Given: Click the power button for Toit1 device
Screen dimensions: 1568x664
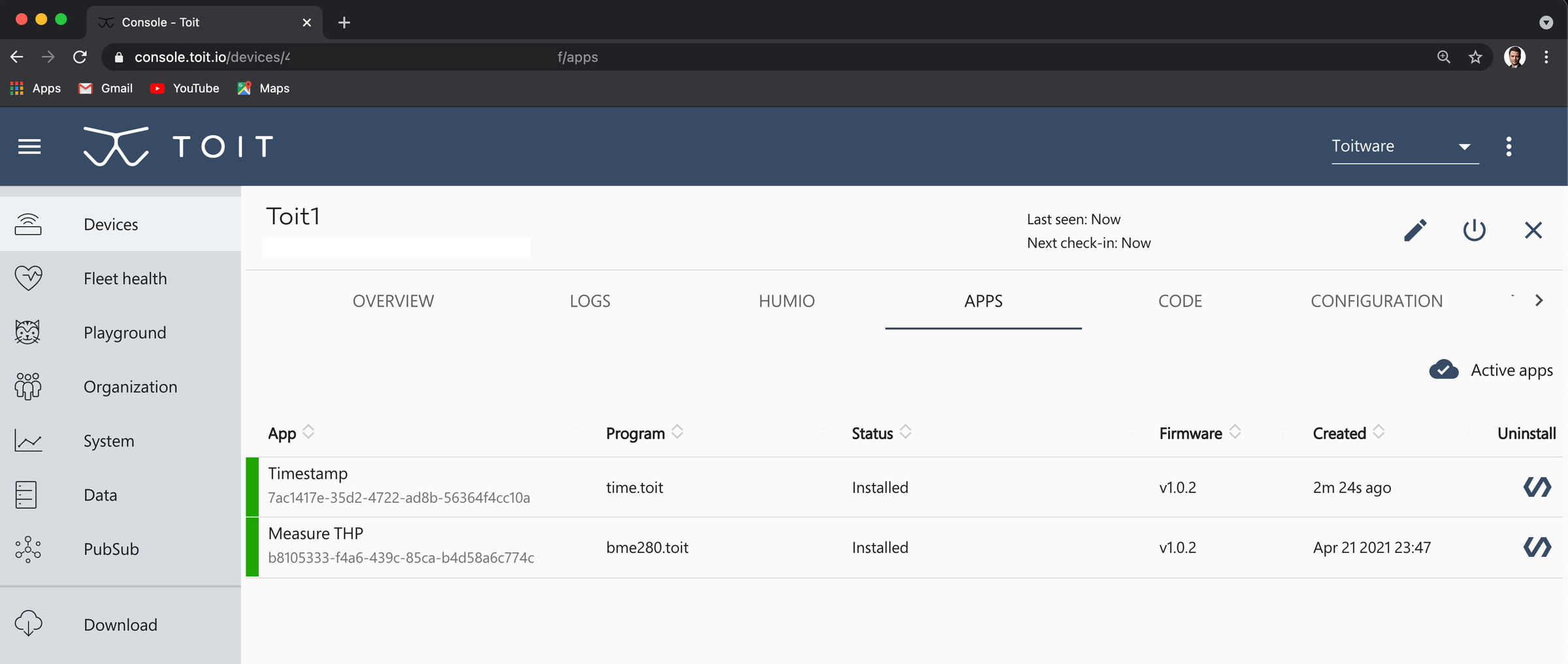Looking at the screenshot, I should point(1475,230).
